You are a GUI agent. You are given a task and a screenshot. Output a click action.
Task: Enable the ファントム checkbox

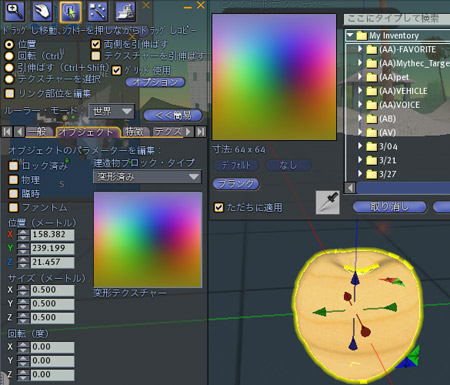pos(13,207)
